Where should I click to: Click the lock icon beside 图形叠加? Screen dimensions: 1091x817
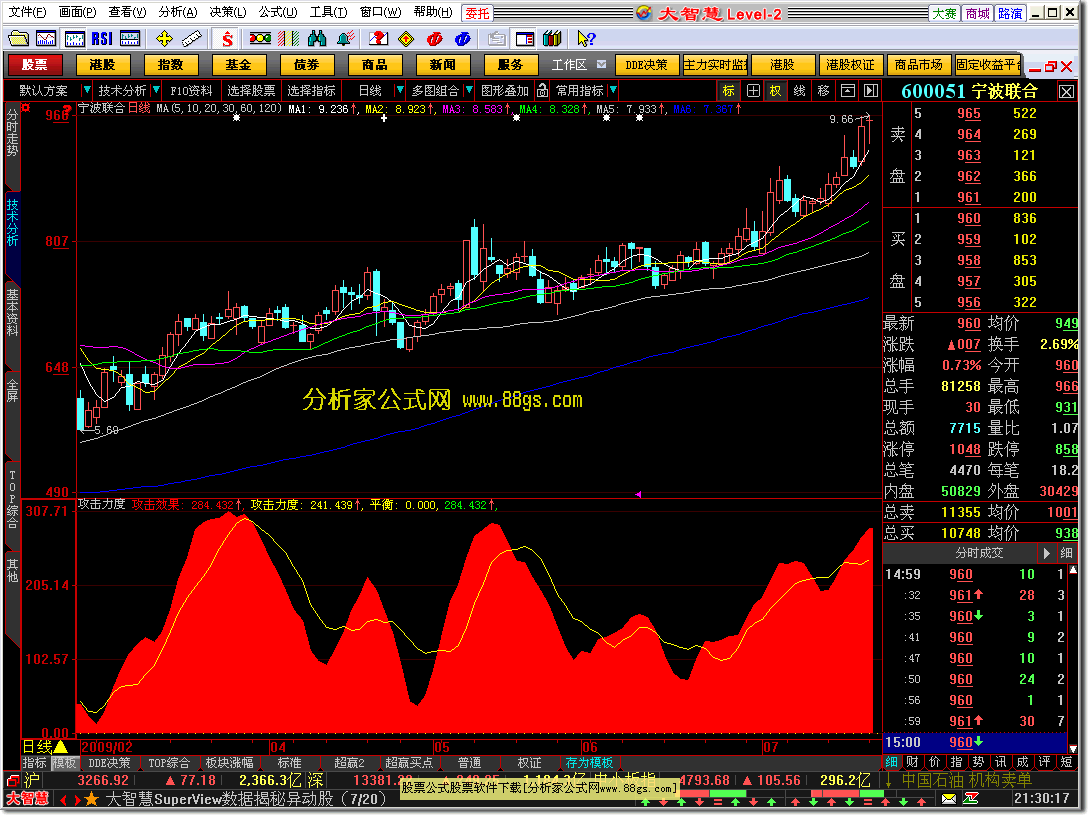[x=543, y=90]
